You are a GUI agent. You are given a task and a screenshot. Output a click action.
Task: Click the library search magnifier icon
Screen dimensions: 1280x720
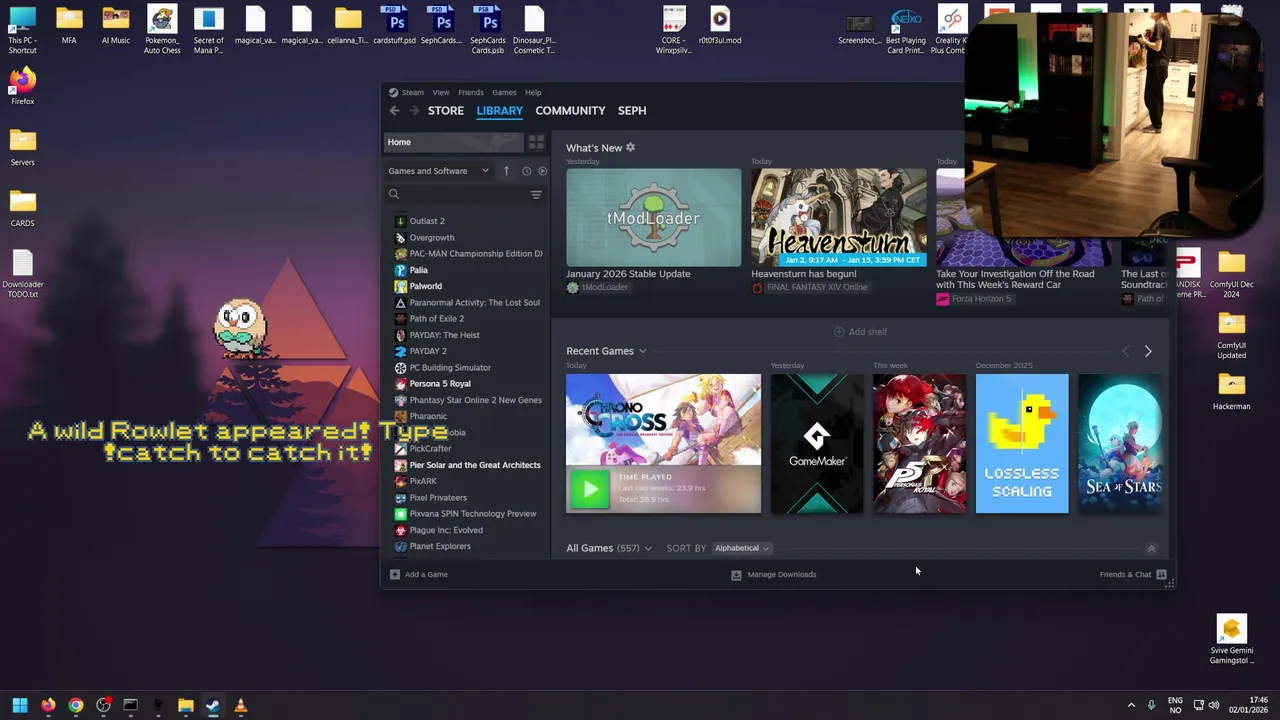[394, 195]
